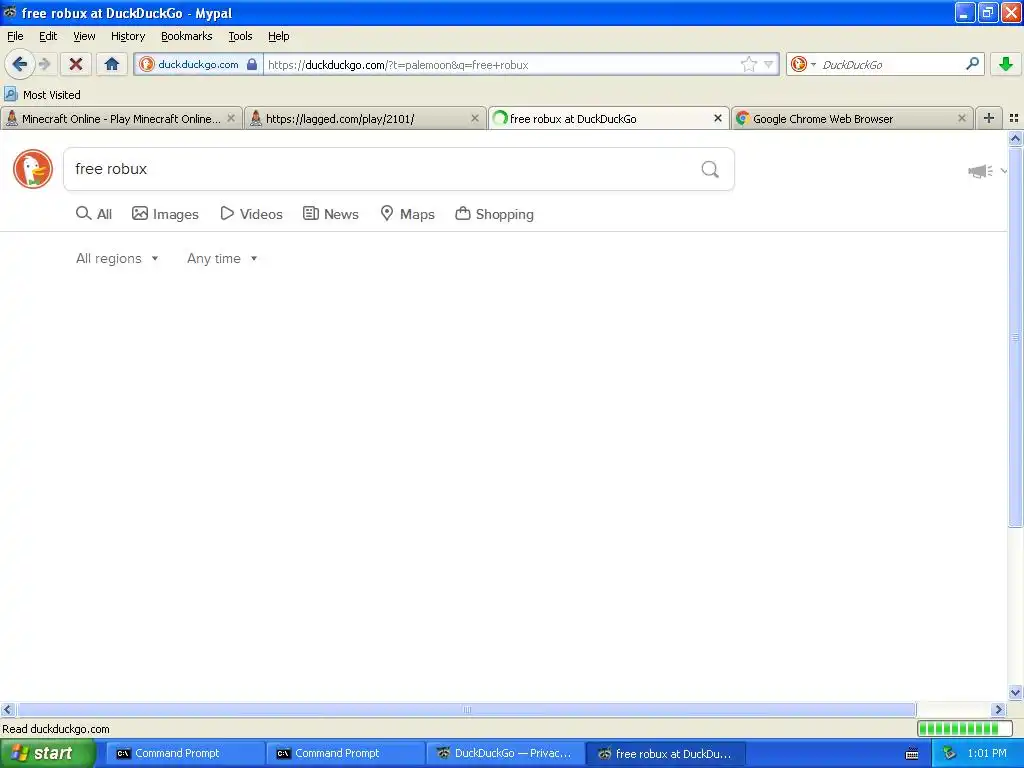Image resolution: width=1024 pixels, height=768 pixels.
Task: Open the View menu
Action: coord(84,36)
